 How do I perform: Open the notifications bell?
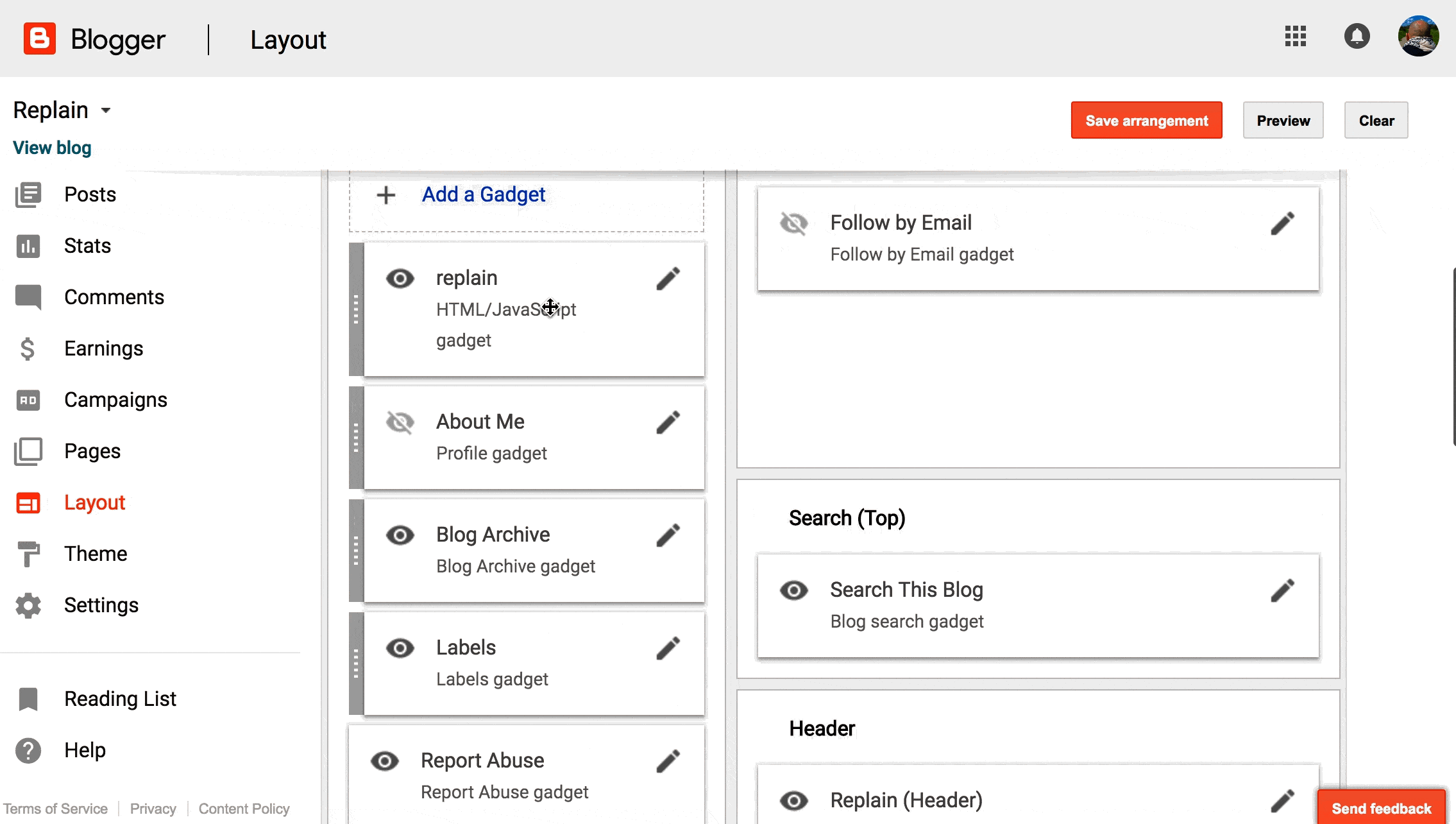pos(1357,37)
